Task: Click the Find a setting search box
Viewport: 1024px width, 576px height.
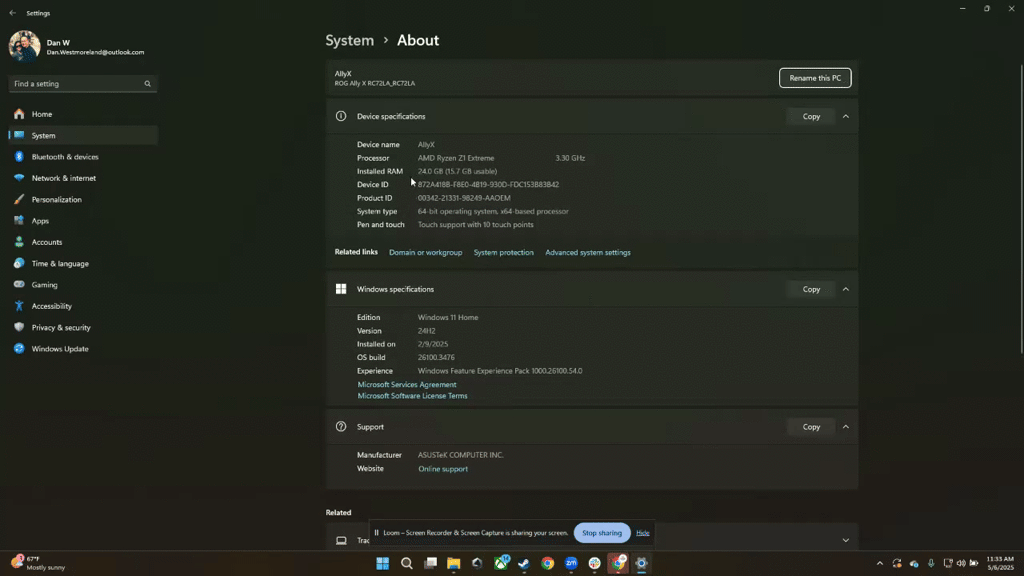Action: tap(78, 84)
